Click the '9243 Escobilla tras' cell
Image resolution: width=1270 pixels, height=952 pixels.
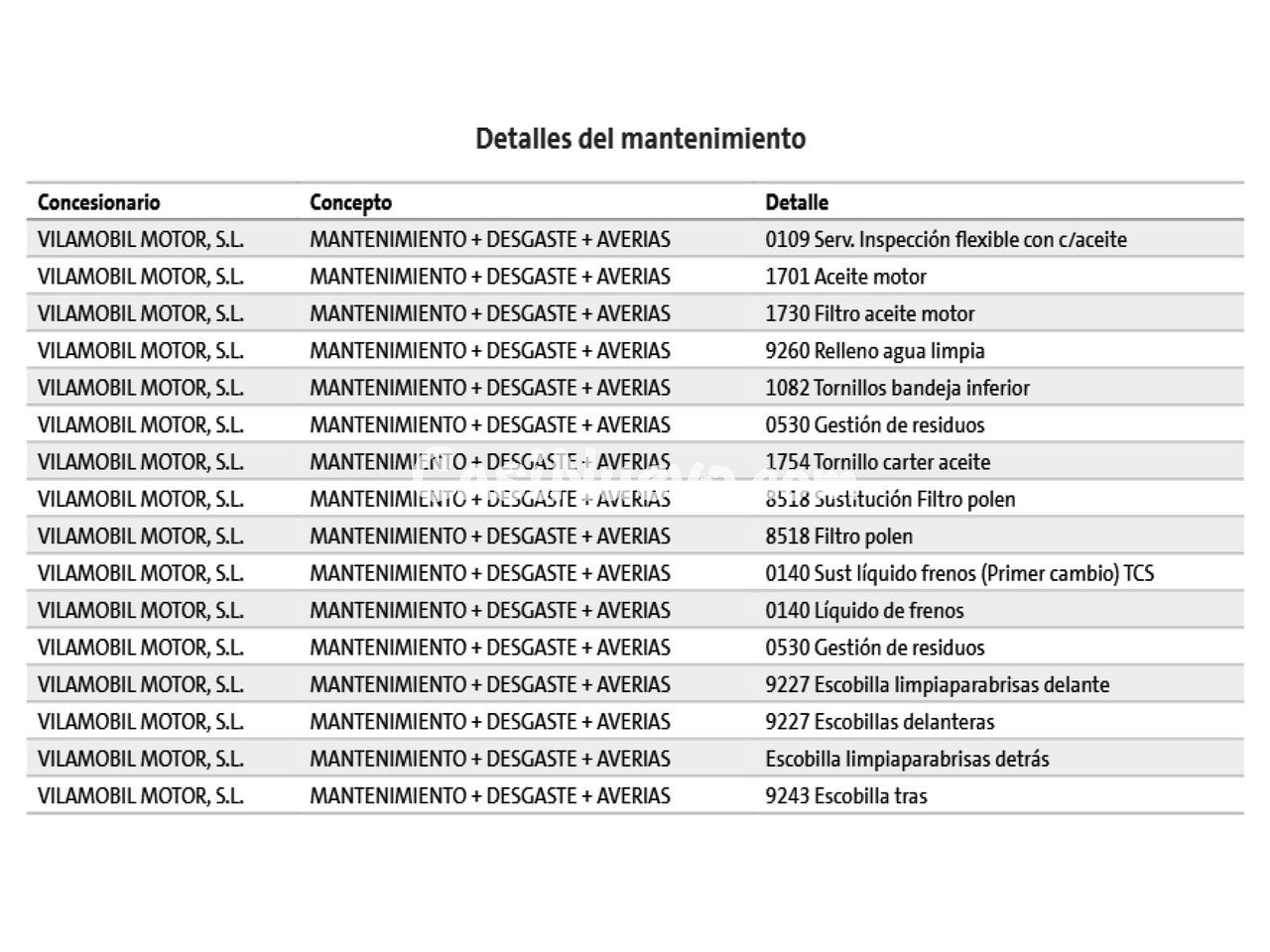pyautogui.click(x=845, y=795)
